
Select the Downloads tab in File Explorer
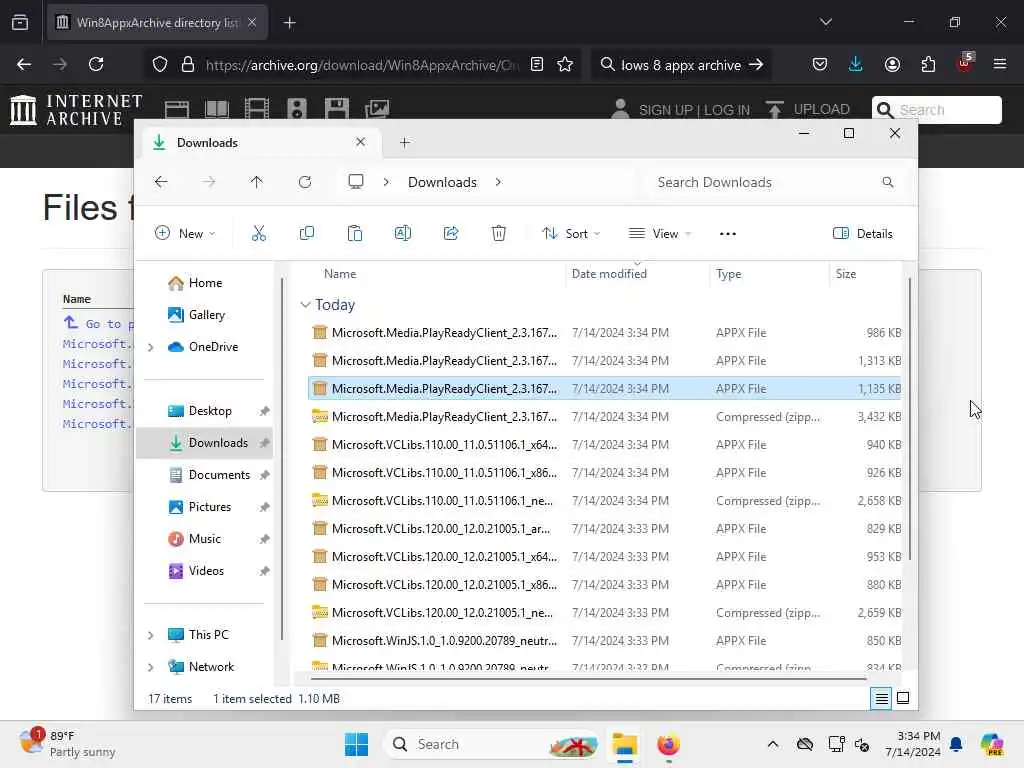click(x=259, y=143)
